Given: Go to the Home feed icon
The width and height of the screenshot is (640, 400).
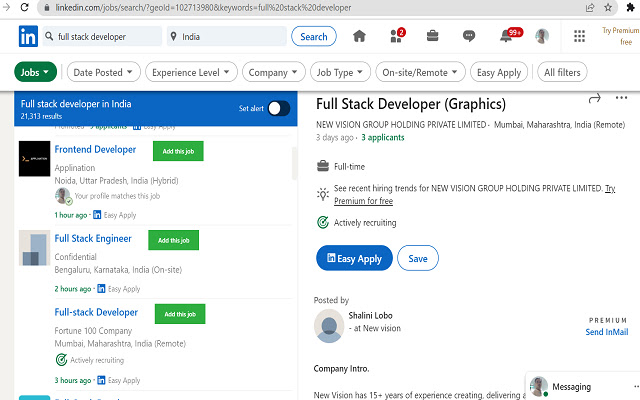Looking at the screenshot, I should coord(359,36).
